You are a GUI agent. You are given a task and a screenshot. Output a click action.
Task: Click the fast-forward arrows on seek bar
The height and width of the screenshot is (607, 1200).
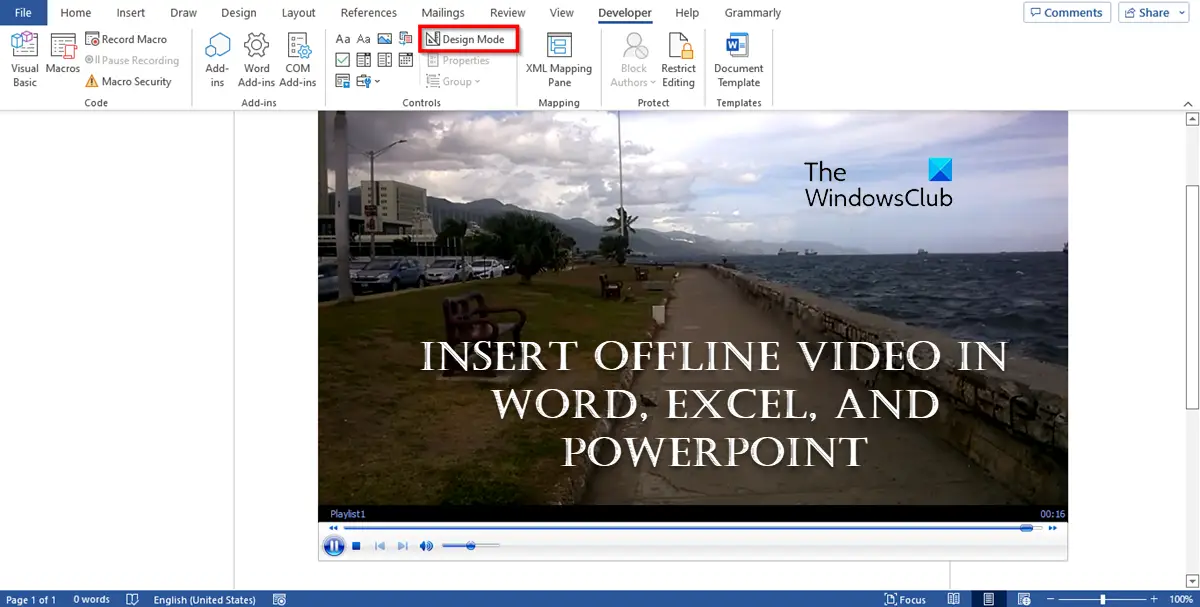(x=1052, y=527)
